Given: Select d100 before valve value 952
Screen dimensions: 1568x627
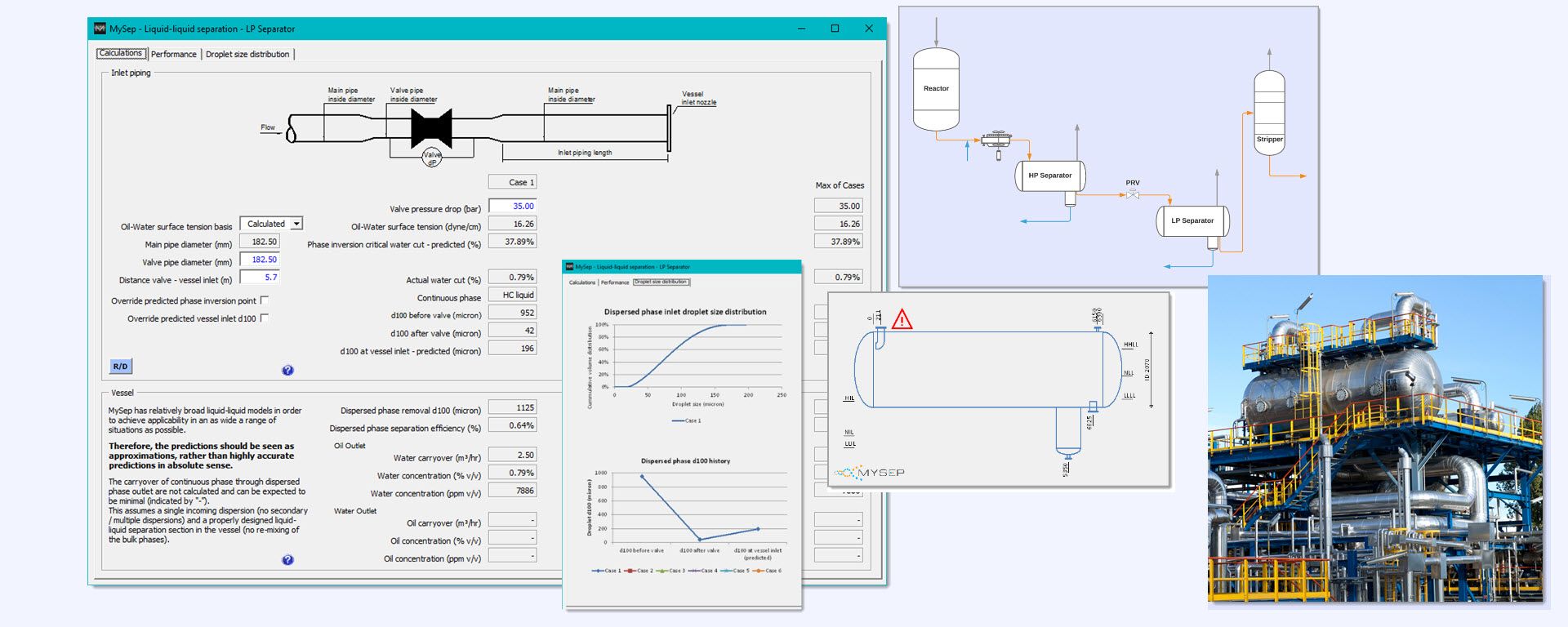Looking at the screenshot, I should tap(512, 313).
